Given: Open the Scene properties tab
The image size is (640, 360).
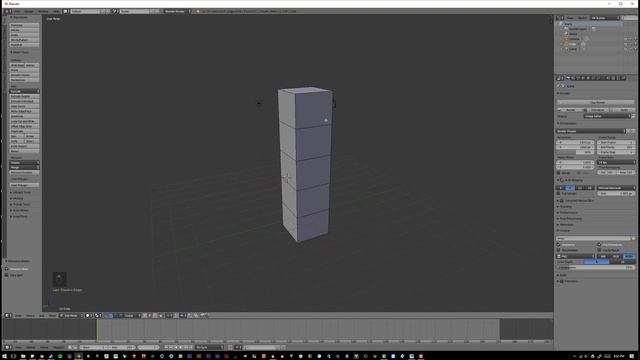Looking at the screenshot, I should coord(578,78).
